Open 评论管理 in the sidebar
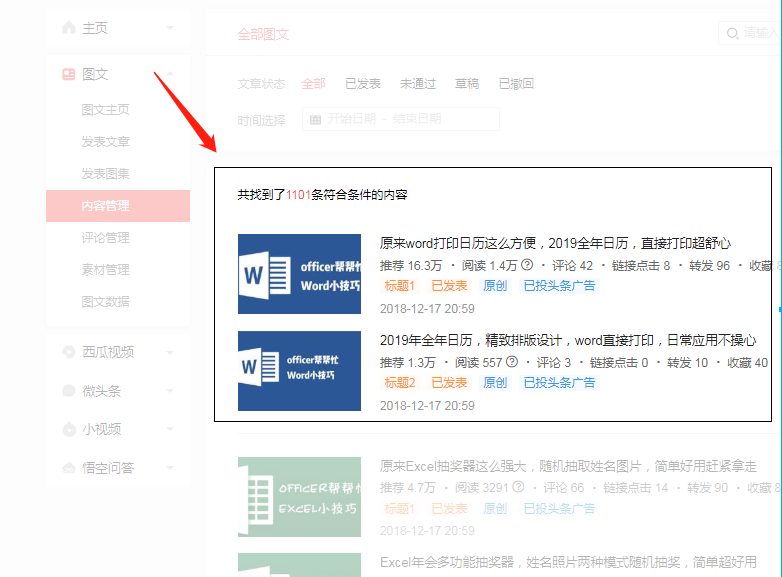The width and height of the screenshot is (782, 577). point(105,237)
